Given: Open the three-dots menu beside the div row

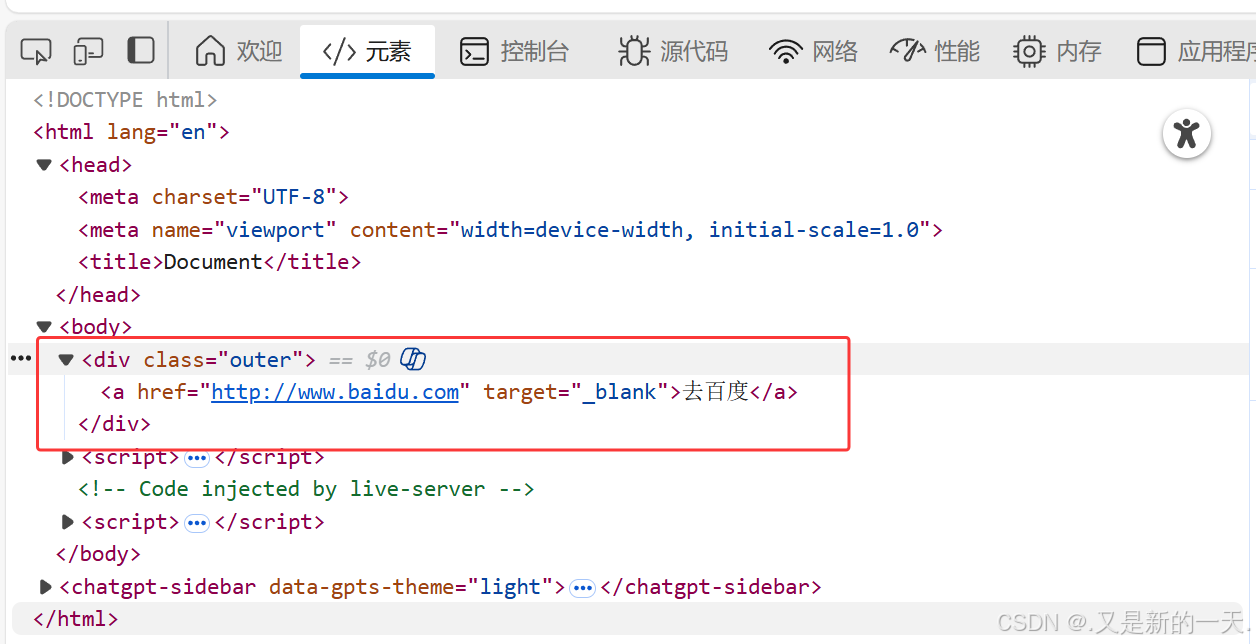Looking at the screenshot, I should 21,358.
